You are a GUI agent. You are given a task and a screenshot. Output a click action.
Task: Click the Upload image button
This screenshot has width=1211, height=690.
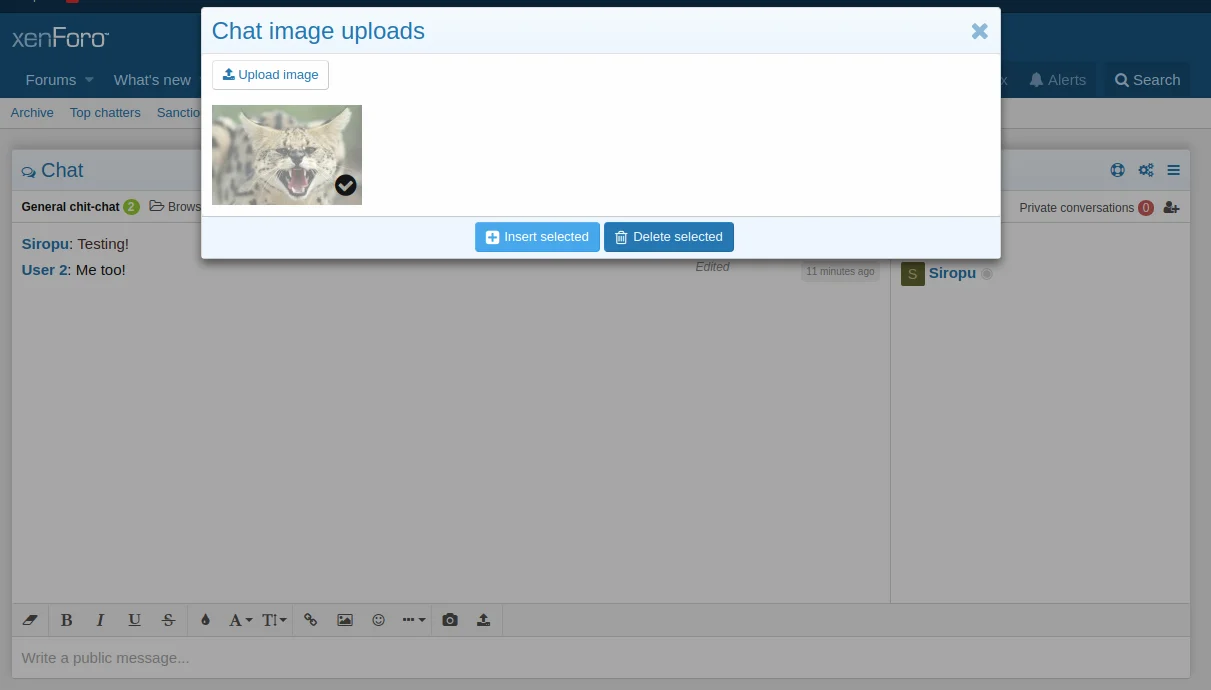tap(270, 75)
